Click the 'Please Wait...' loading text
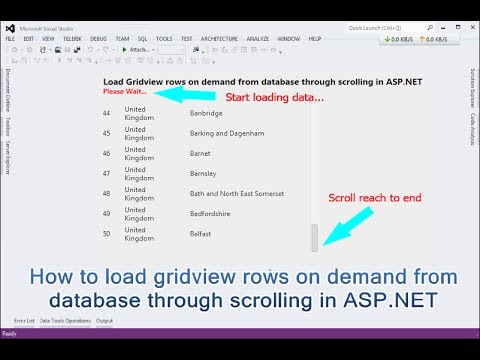The width and height of the screenshot is (480, 360). click(x=125, y=91)
